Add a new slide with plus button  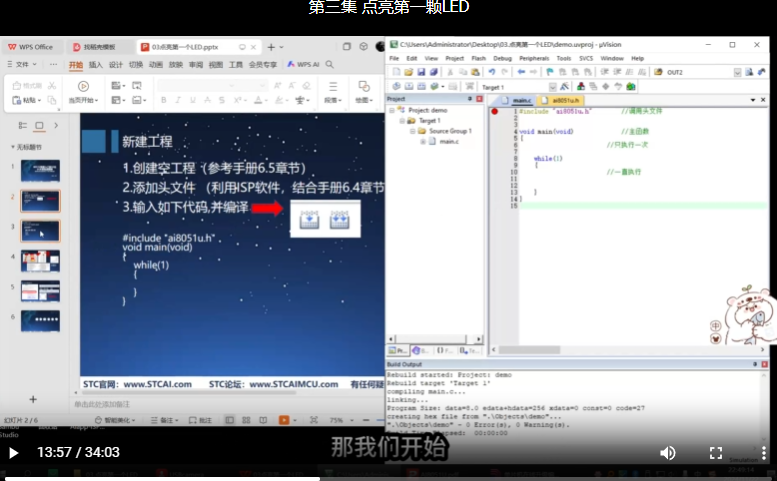[33, 399]
